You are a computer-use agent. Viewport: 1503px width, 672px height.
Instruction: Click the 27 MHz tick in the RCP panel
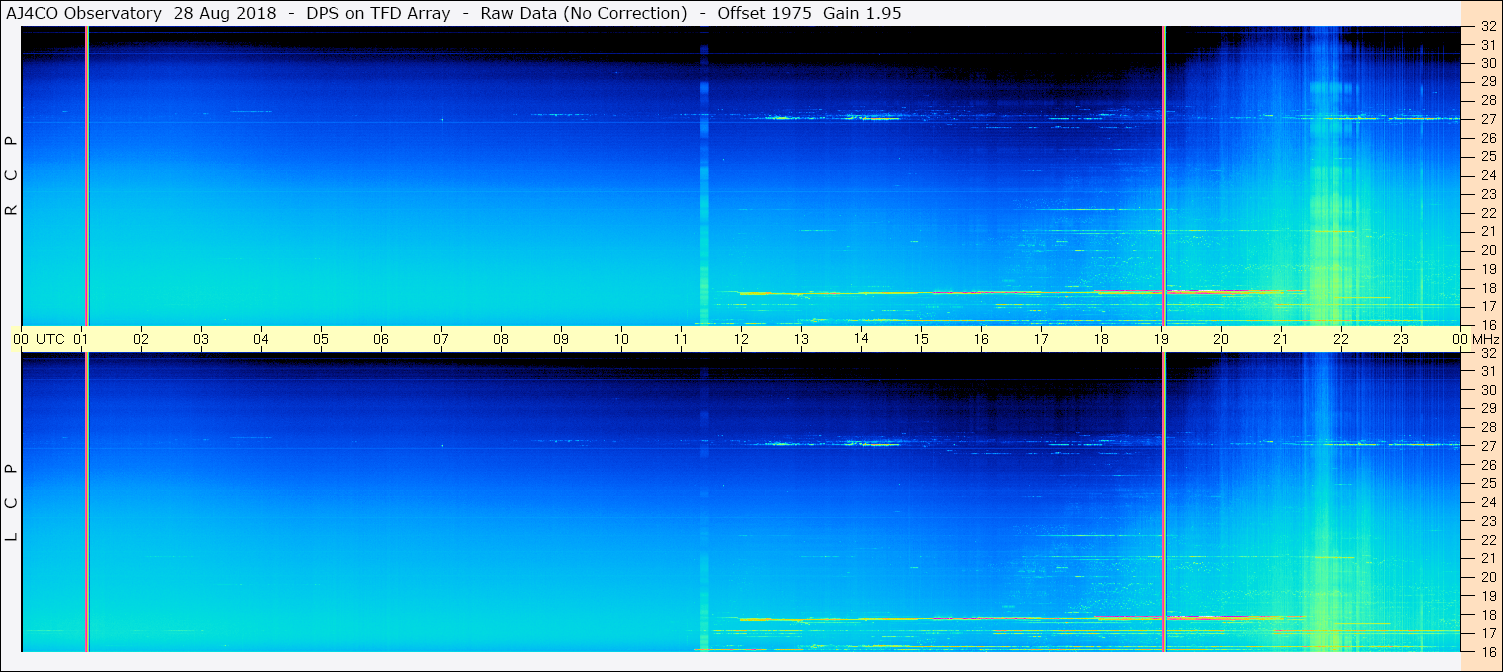click(1488, 119)
